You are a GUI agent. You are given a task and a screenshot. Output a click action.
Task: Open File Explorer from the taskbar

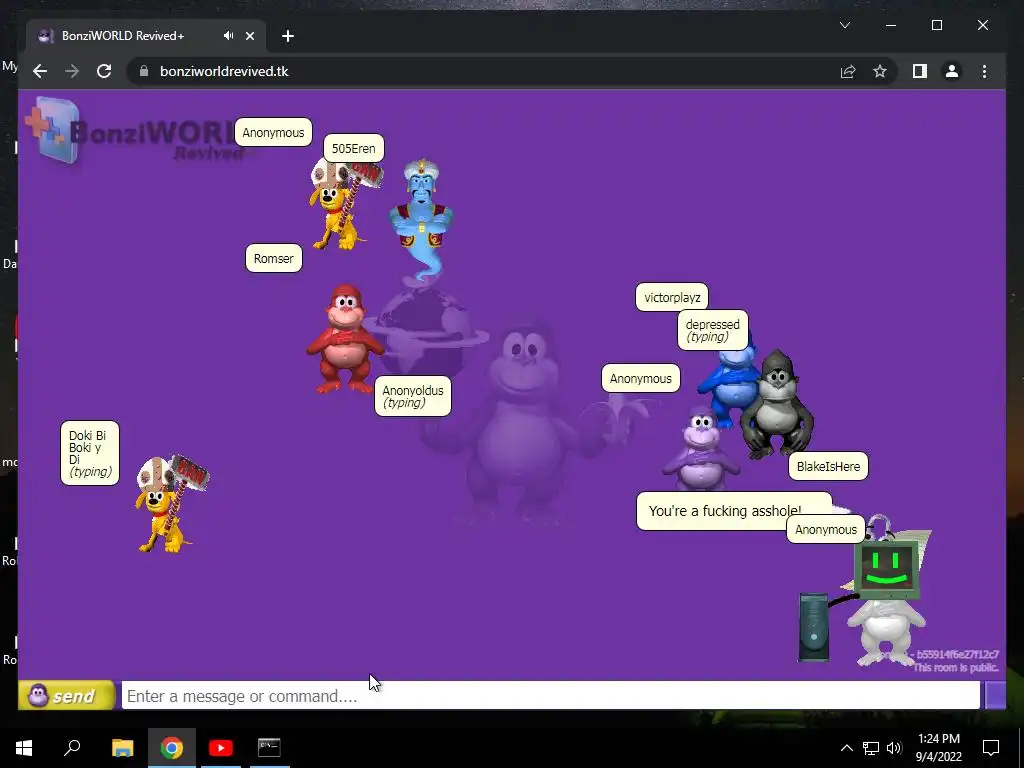122,748
